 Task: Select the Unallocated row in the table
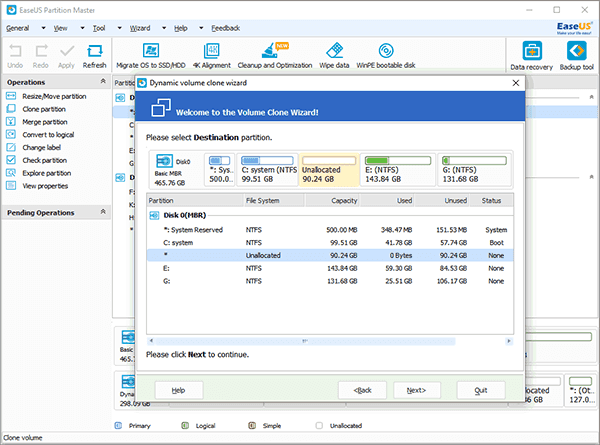(330, 255)
